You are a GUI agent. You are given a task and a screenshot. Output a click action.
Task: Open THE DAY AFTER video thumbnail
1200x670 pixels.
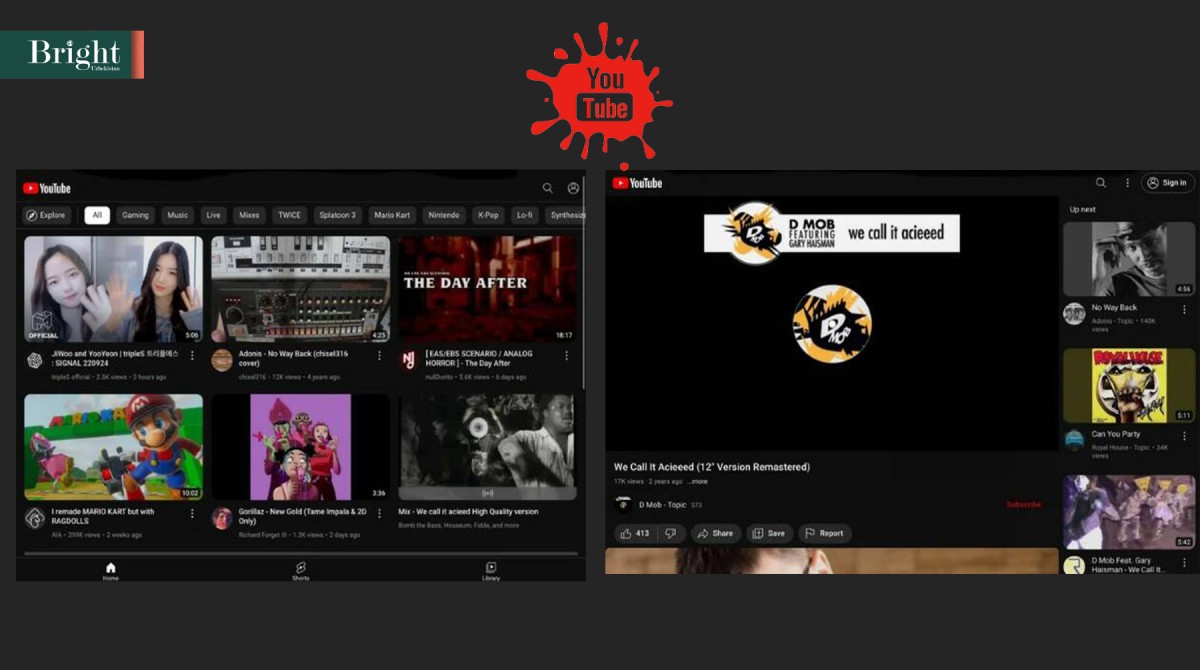pos(486,289)
